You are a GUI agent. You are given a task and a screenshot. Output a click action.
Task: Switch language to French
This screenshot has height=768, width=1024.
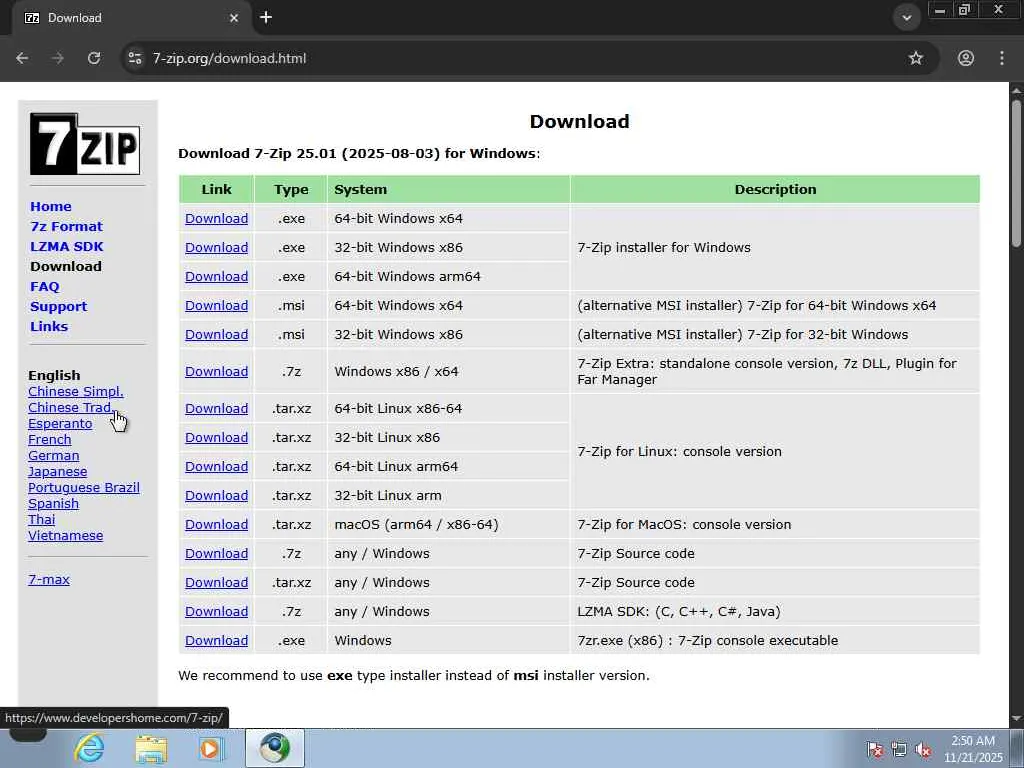(x=50, y=440)
